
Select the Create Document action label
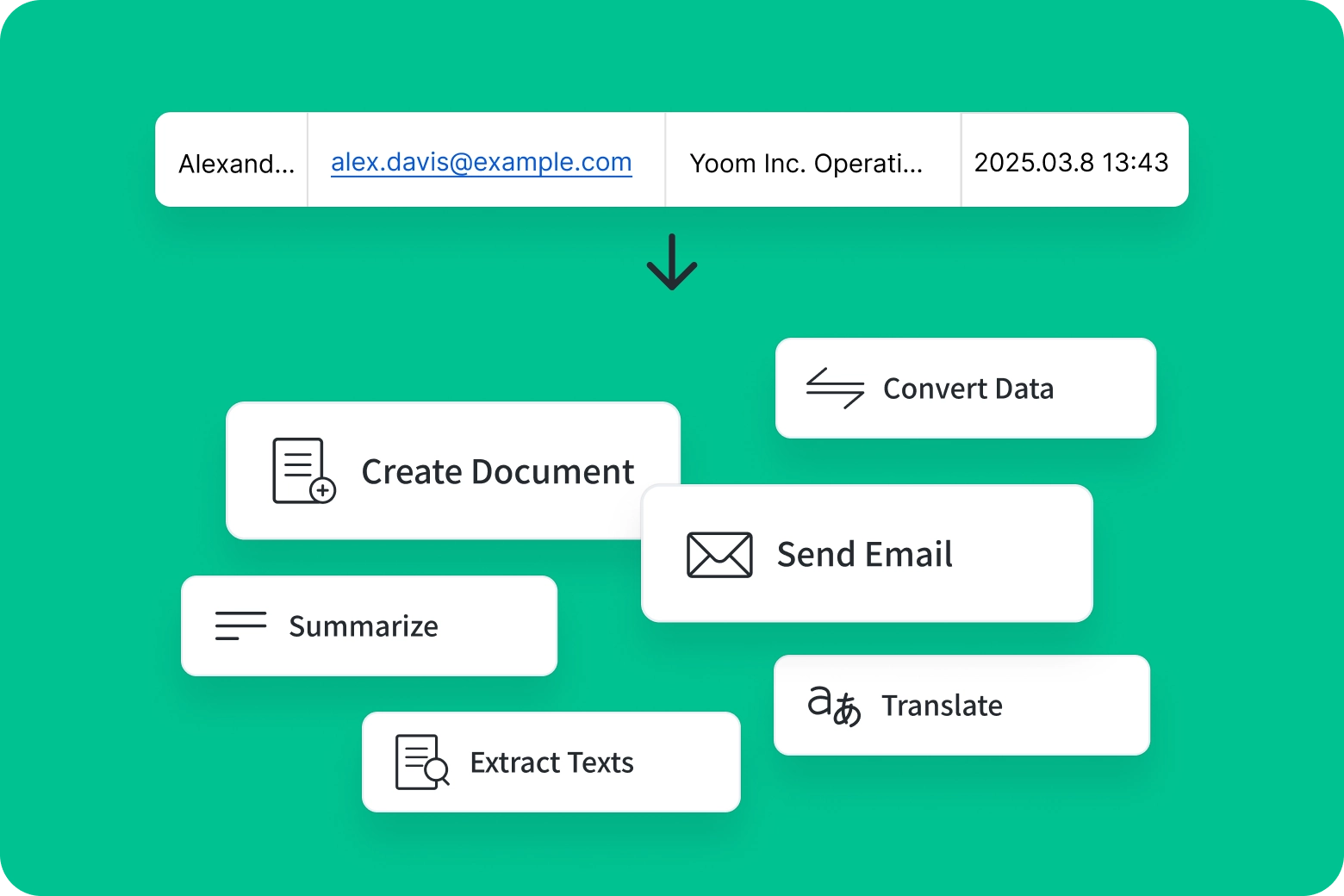(x=497, y=472)
